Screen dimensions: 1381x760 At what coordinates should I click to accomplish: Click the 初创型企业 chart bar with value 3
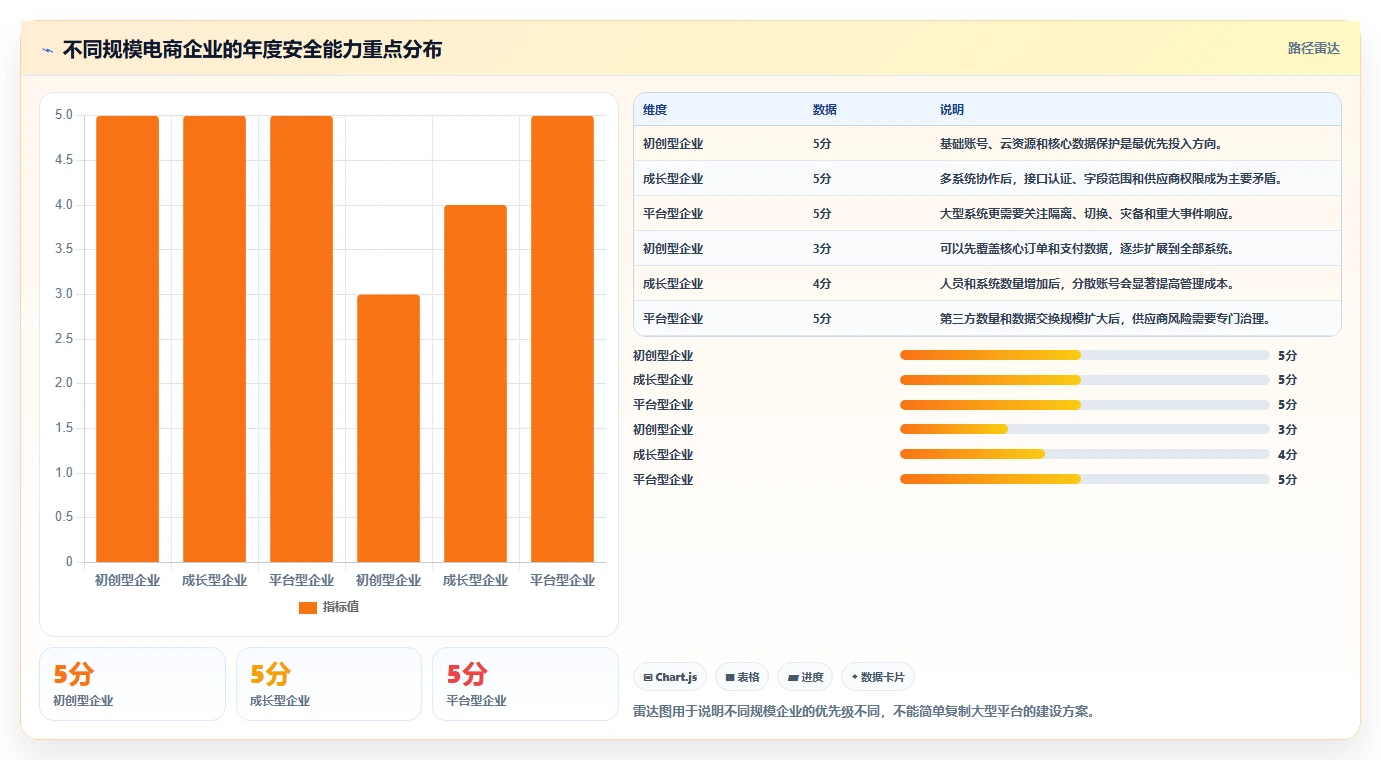click(x=388, y=428)
